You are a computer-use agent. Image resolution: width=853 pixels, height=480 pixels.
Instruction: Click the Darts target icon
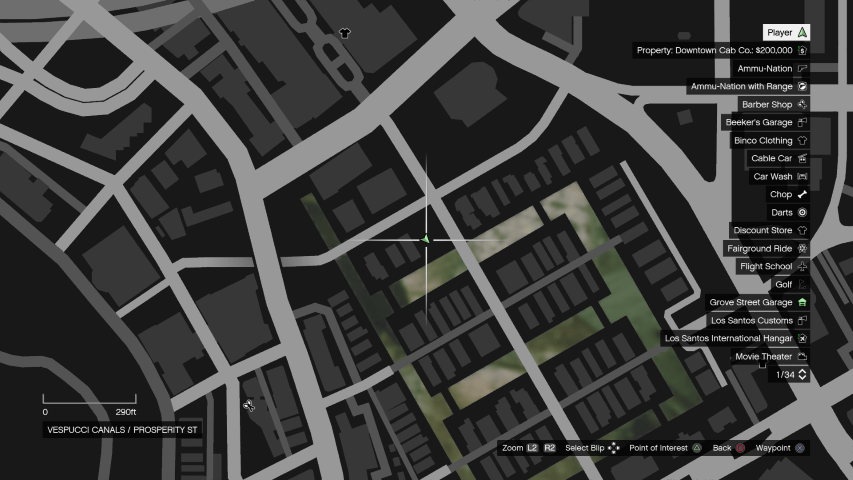click(802, 213)
